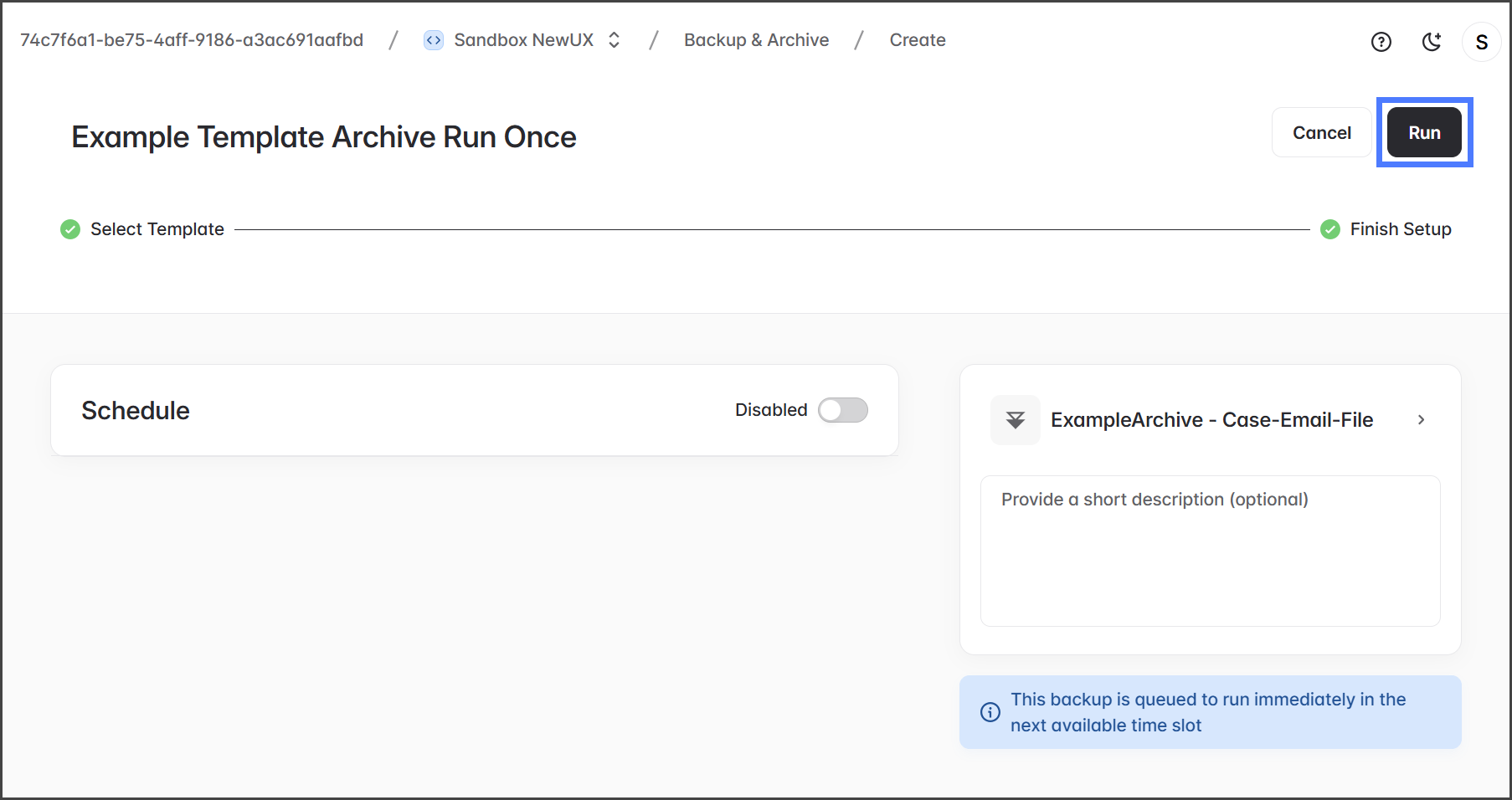Click the Create breadcrumb item
The width and height of the screenshot is (1512, 800).
pos(917,40)
